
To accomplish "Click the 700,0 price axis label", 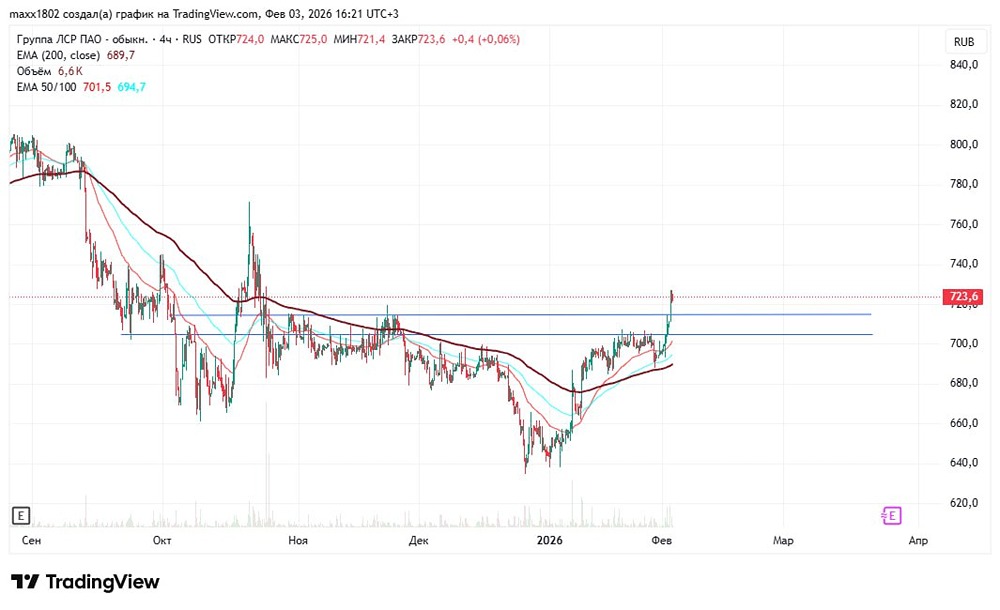I will click(964, 343).
